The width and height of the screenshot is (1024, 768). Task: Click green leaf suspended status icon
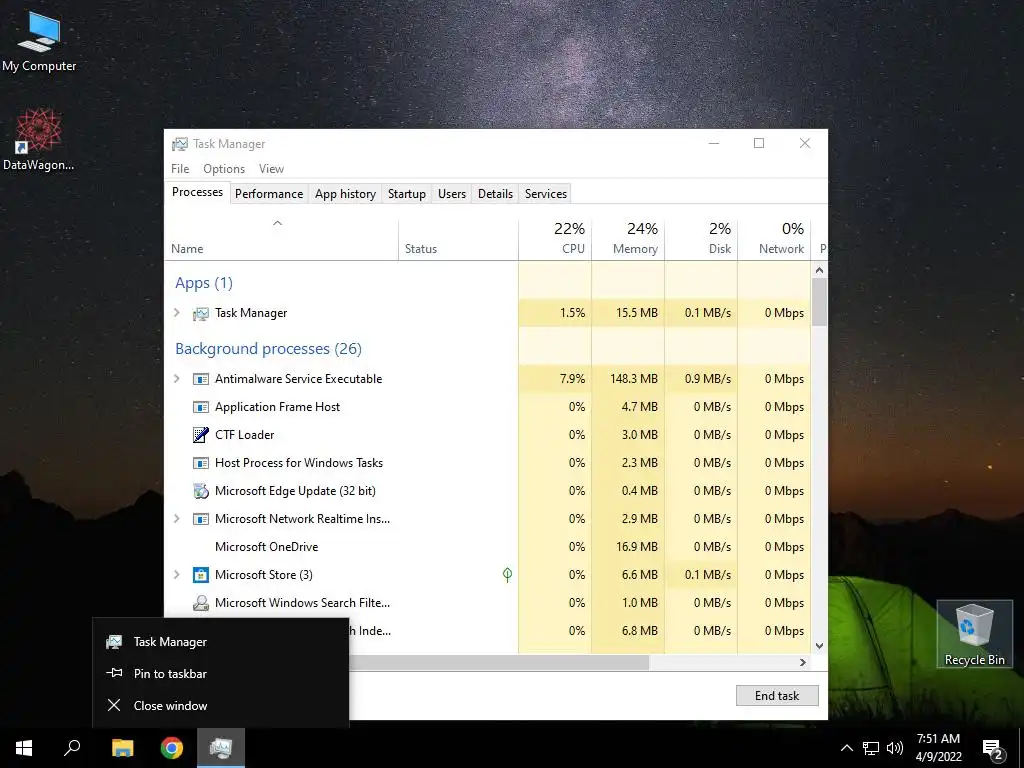[507, 575]
